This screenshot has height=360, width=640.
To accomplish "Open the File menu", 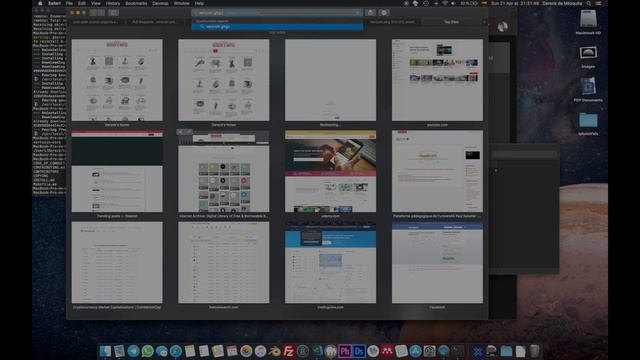I will [x=69, y=3].
